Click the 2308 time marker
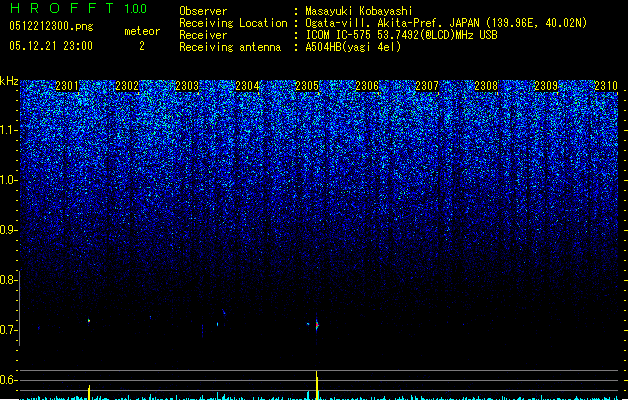This screenshot has width=629, height=400. tap(486, 86)
